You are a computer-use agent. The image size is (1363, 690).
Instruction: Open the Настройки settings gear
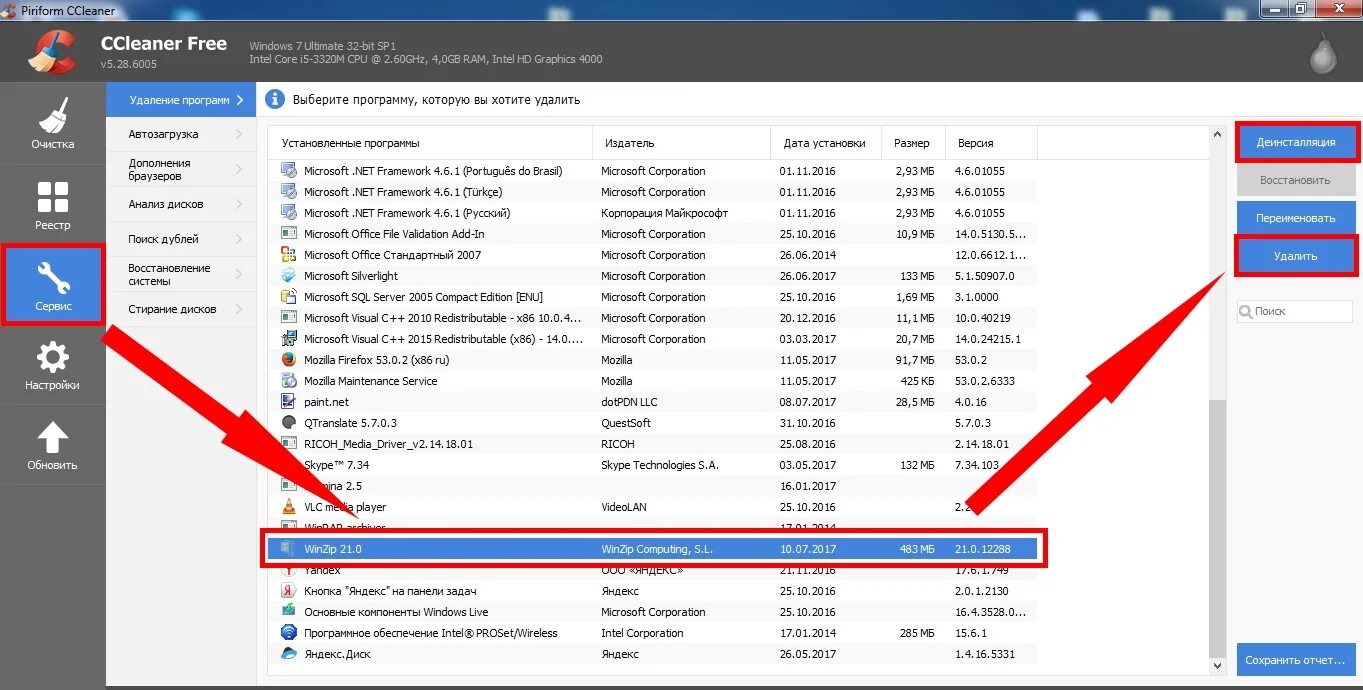52,364
